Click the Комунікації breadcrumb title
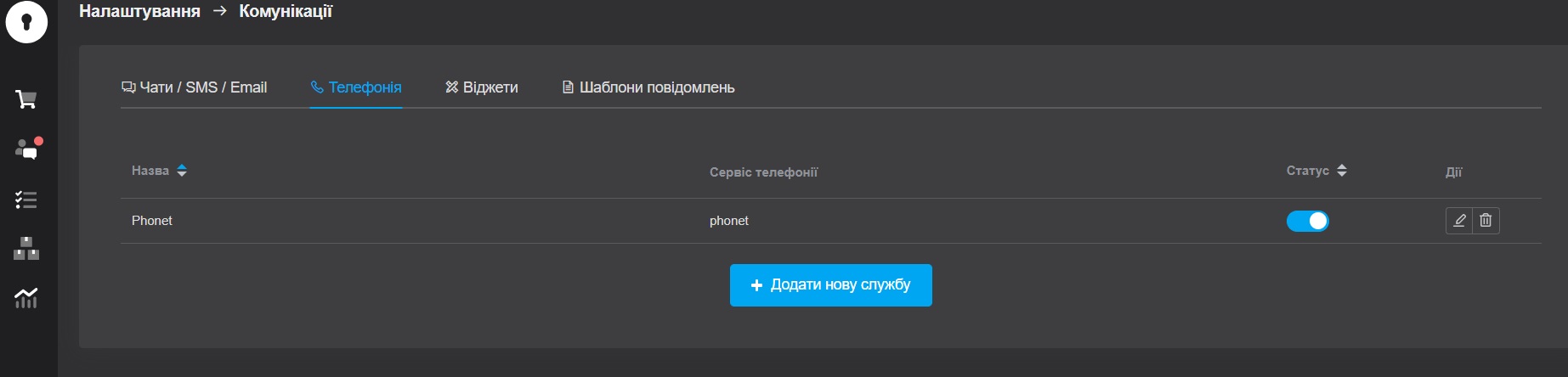This screenshot has width=1568, height=377. 286,12
